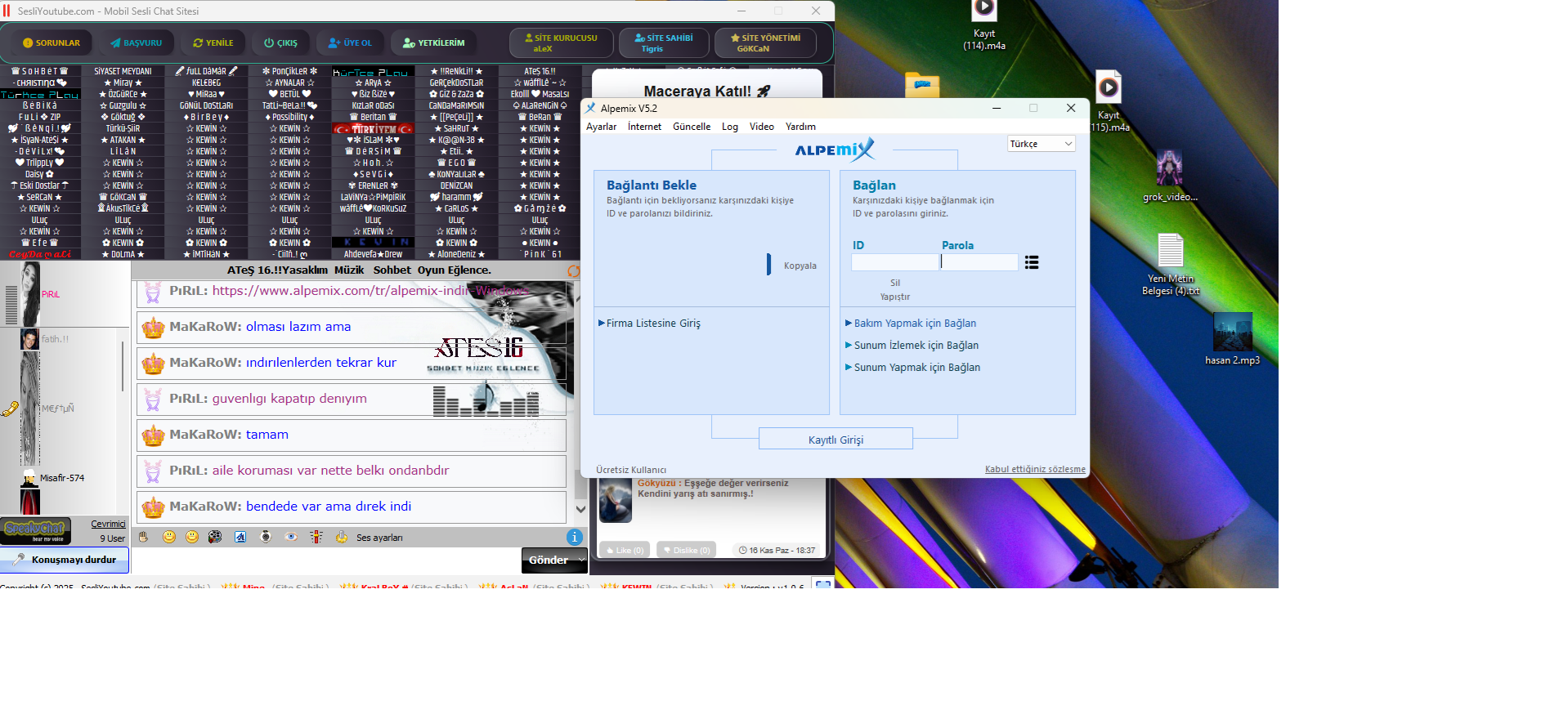Viewport: 1568px width, 710px height.
Task: Open the BAŞVURU button
Action: click(x=137, y=42)
